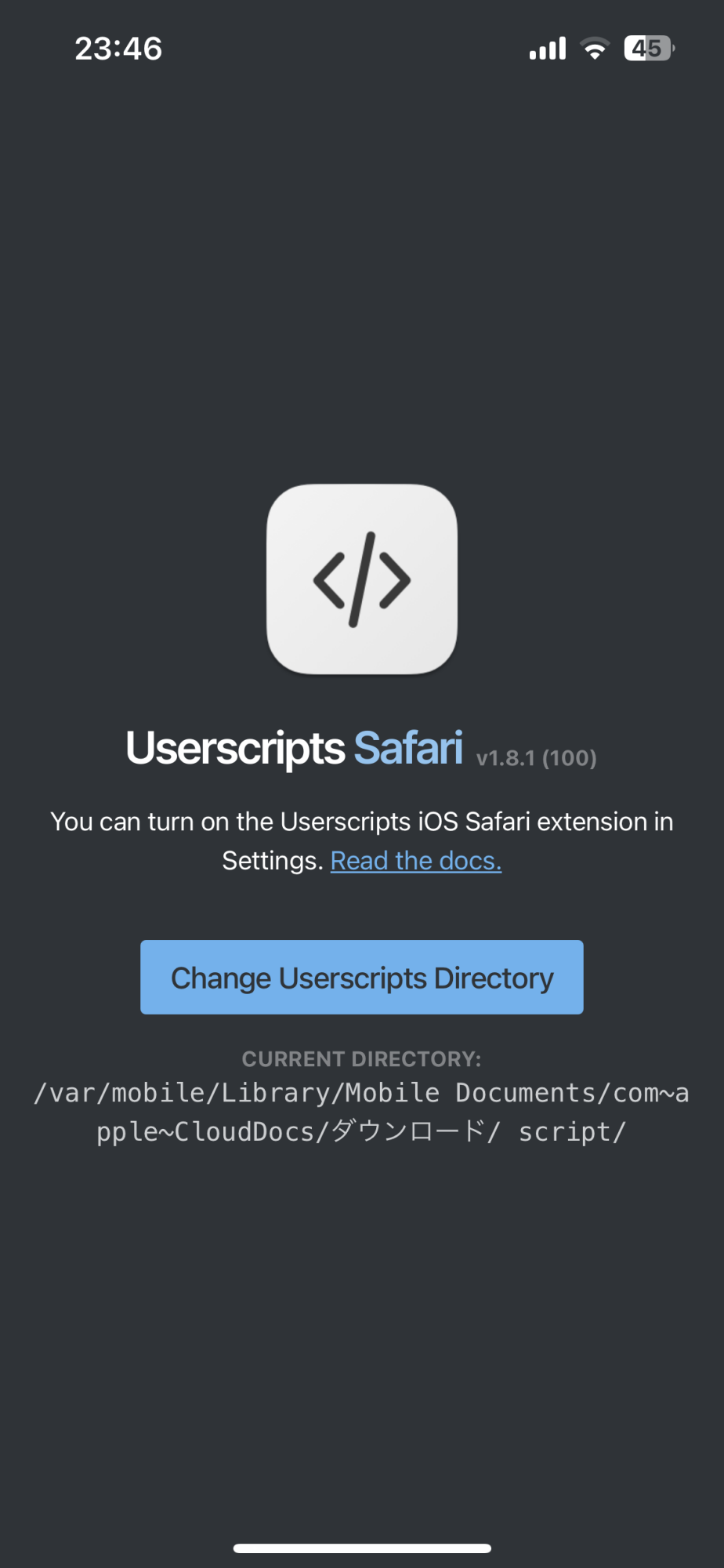Click the right angle bracket in the logo
Image resolution: width=724 pixels, height=1568 pixels.
(x=394, y=580)
